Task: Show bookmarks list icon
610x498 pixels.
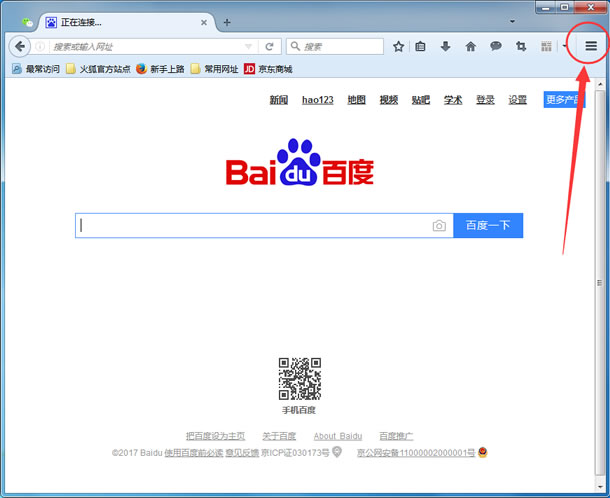Action: [420, 47]
